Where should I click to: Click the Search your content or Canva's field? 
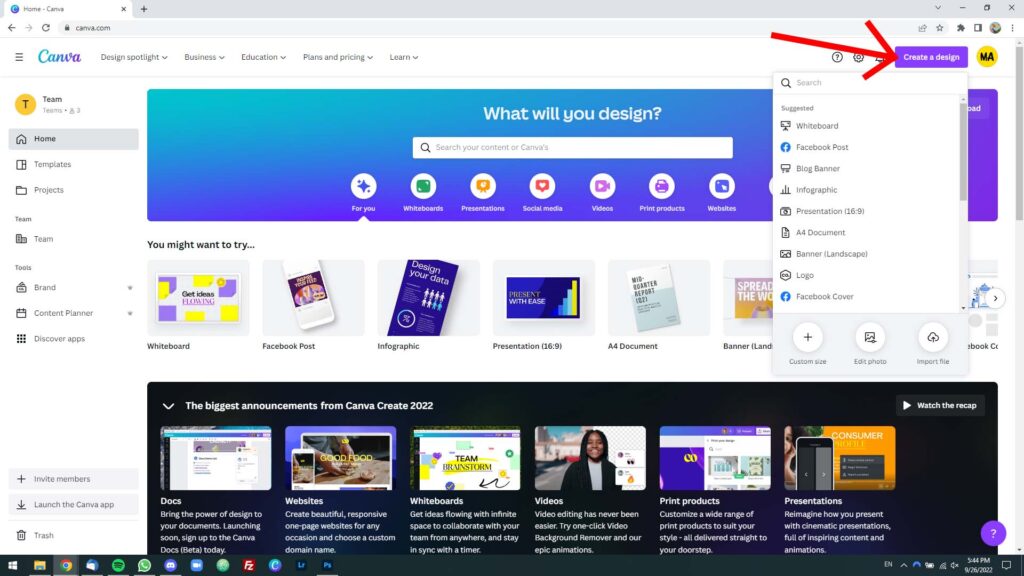coord(572,147)
